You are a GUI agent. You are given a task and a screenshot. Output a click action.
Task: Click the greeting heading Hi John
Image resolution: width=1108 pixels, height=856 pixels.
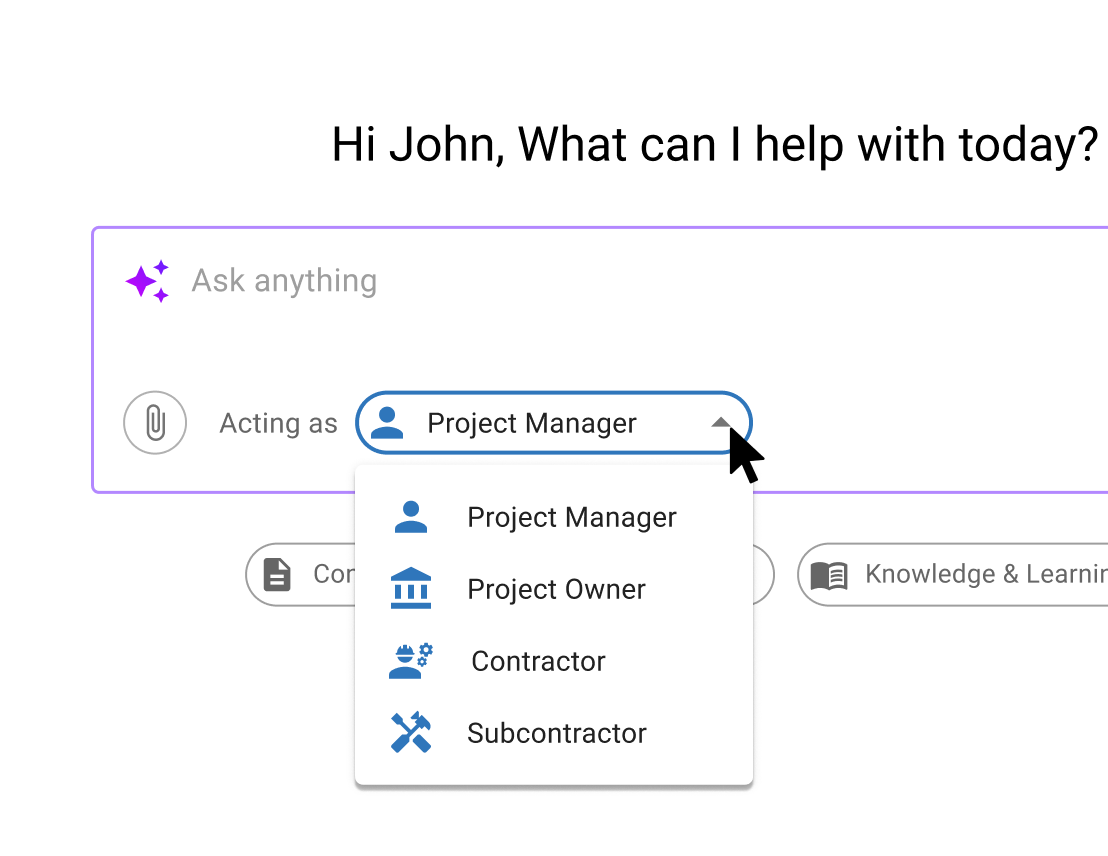715,145
